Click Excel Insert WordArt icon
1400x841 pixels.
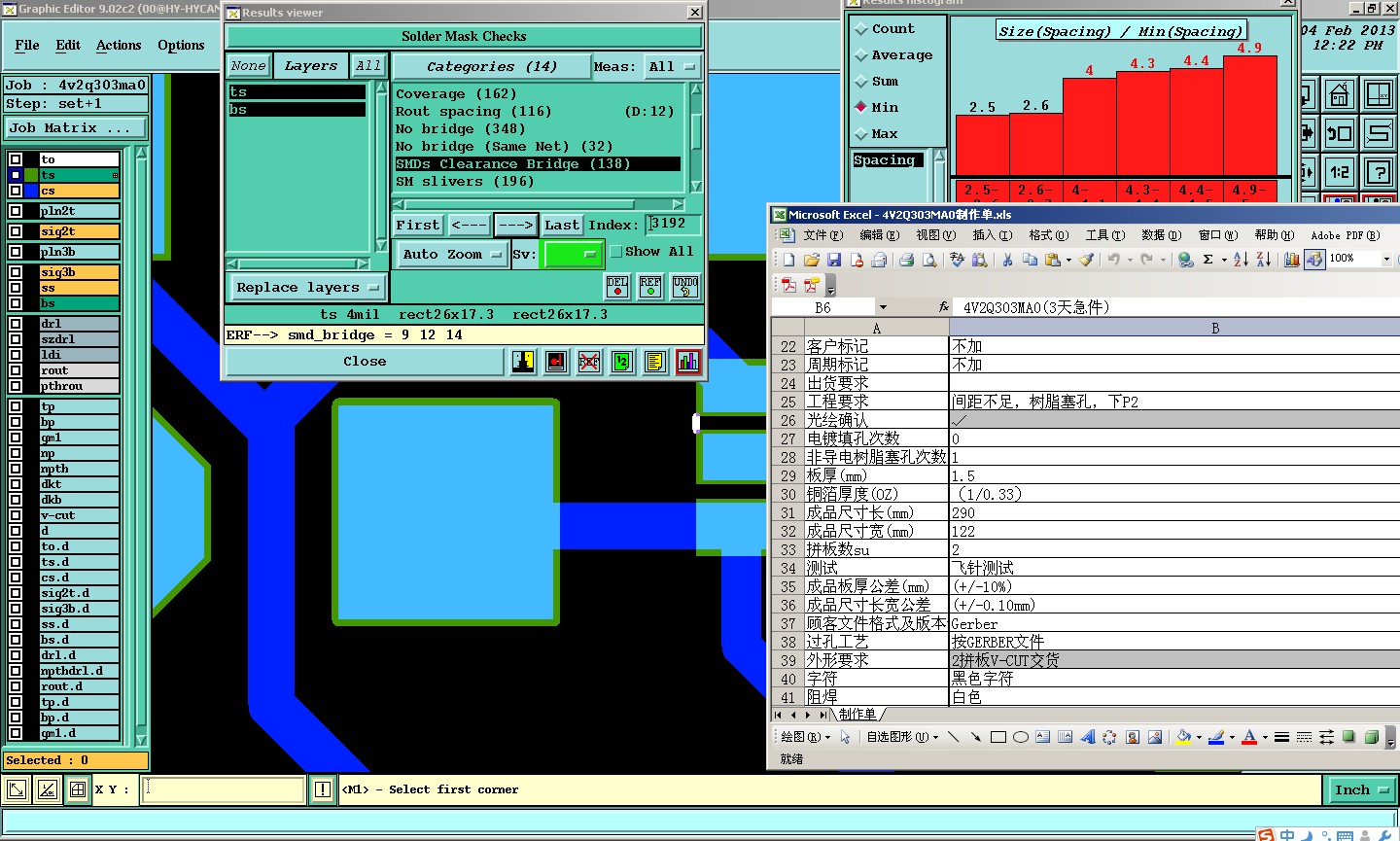click(1087, 737)
